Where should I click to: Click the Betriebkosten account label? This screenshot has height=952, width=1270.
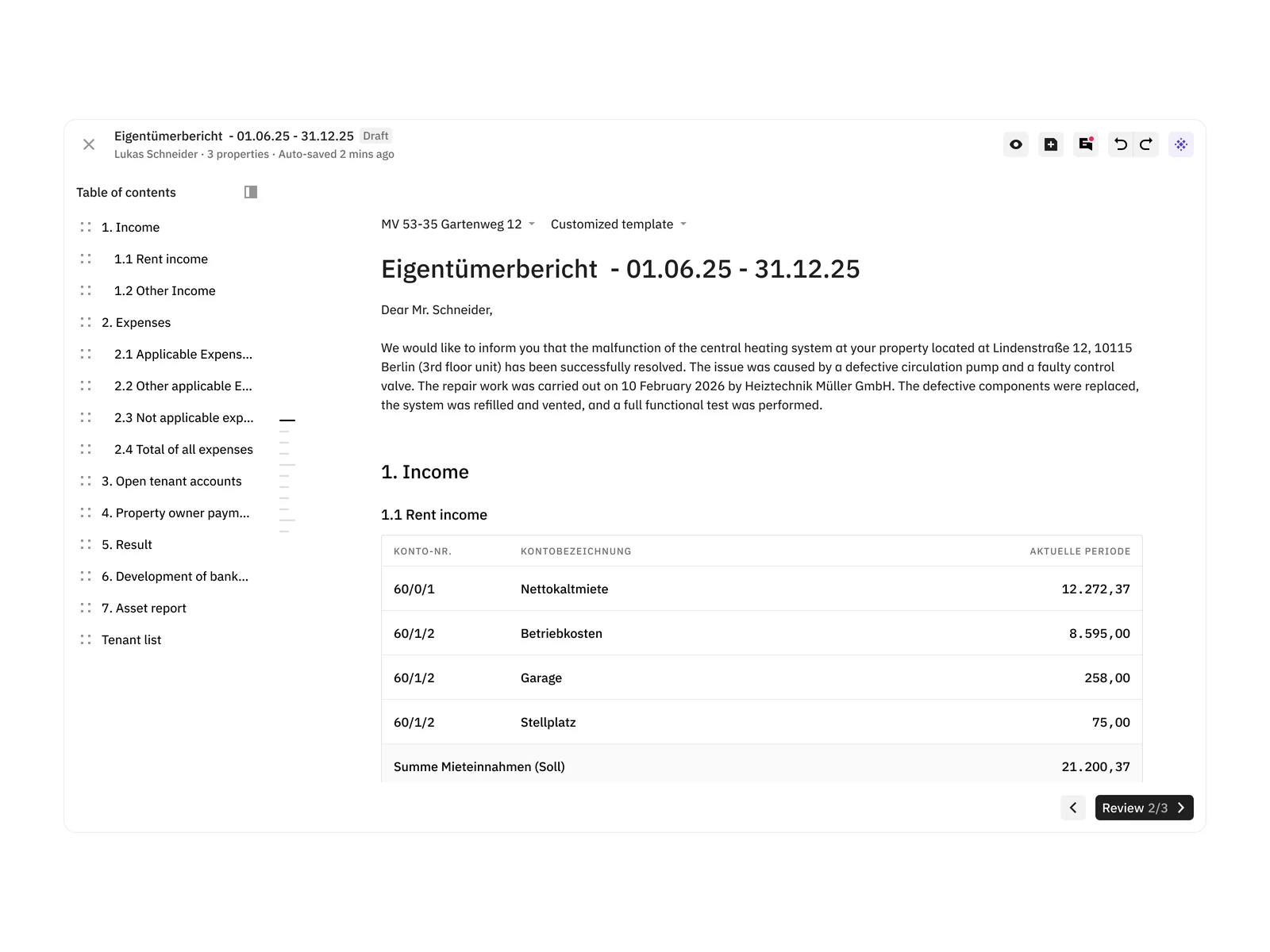tap(561, 634)
